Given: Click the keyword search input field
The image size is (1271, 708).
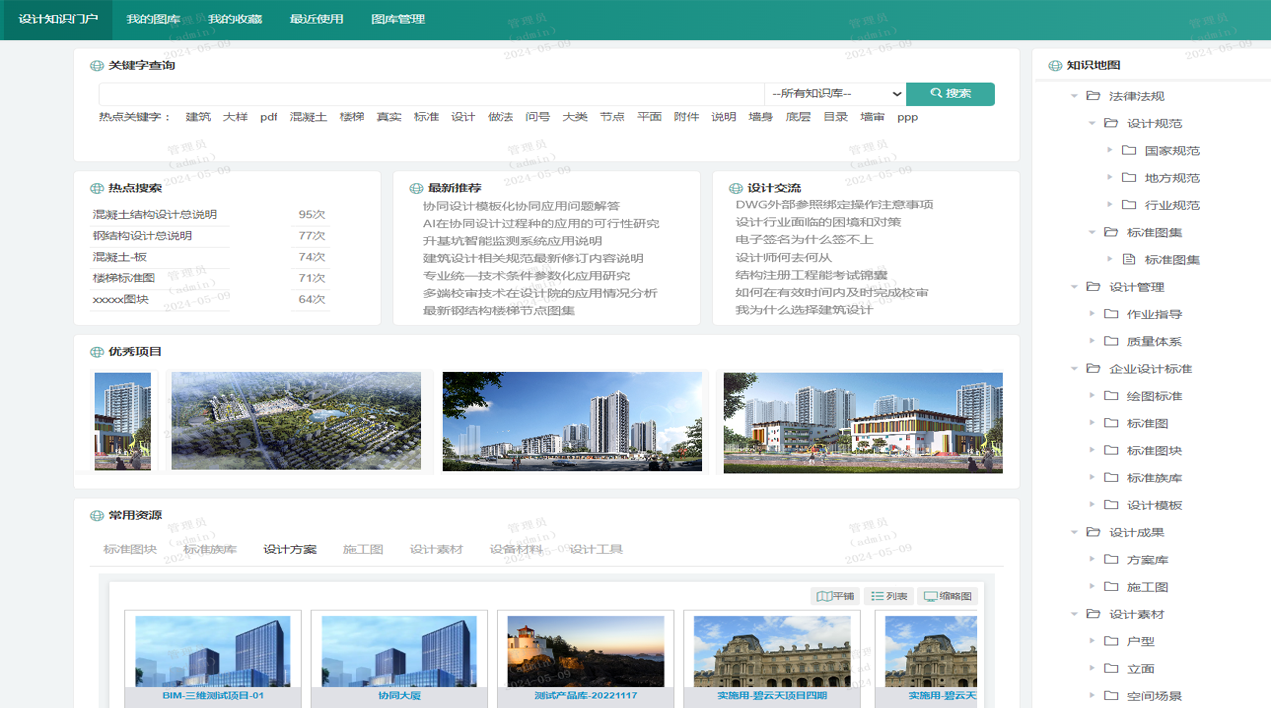Looking at the screenshot, I should pos(430,94).
